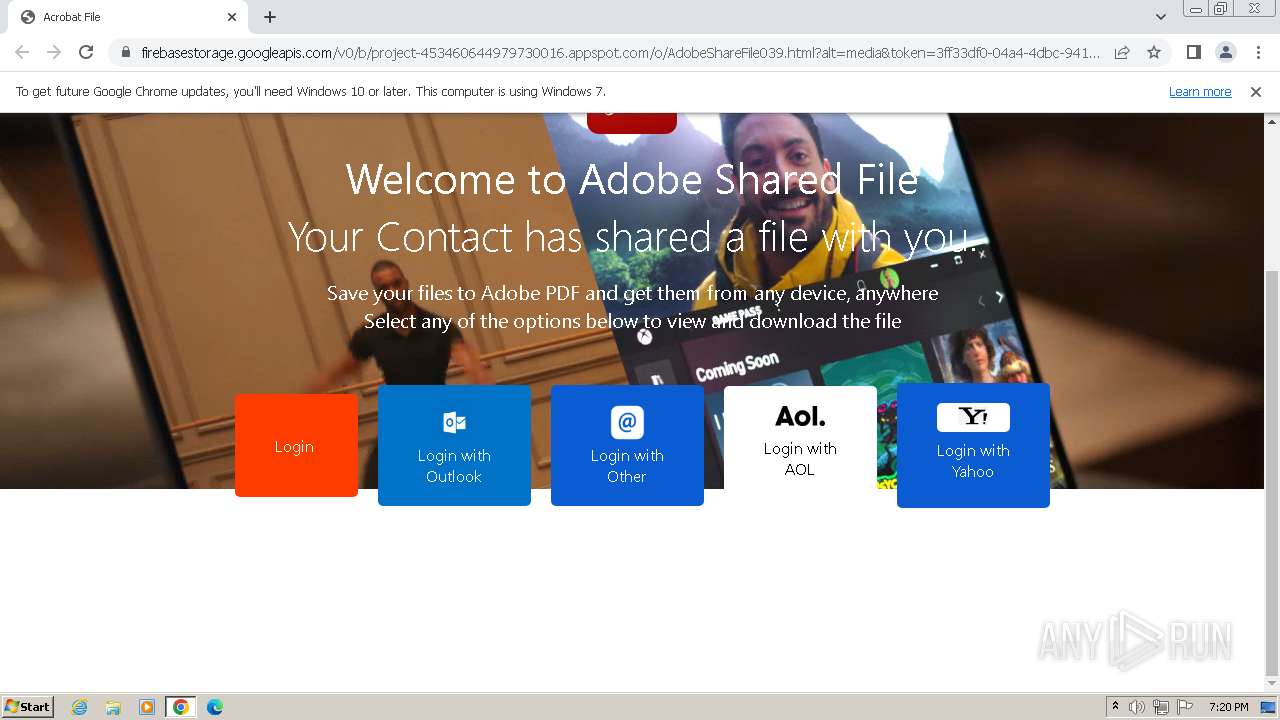Go back to previous page
Viewport: 1280px width, 720px height.
pyautogui.click(x=22, y=52)
